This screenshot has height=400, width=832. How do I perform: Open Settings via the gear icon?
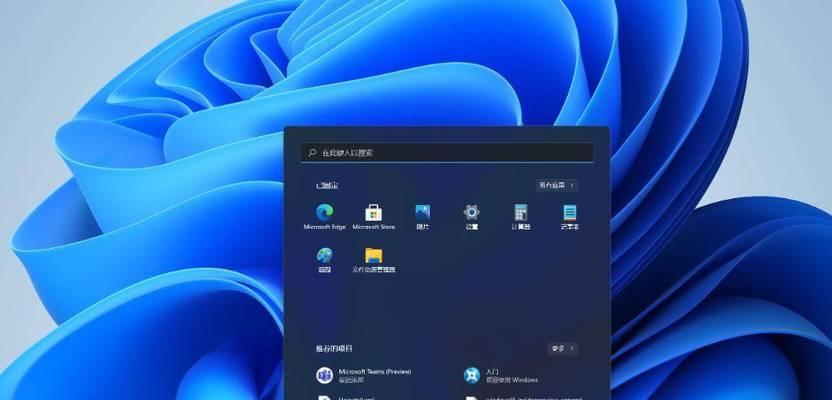point(471,217)
